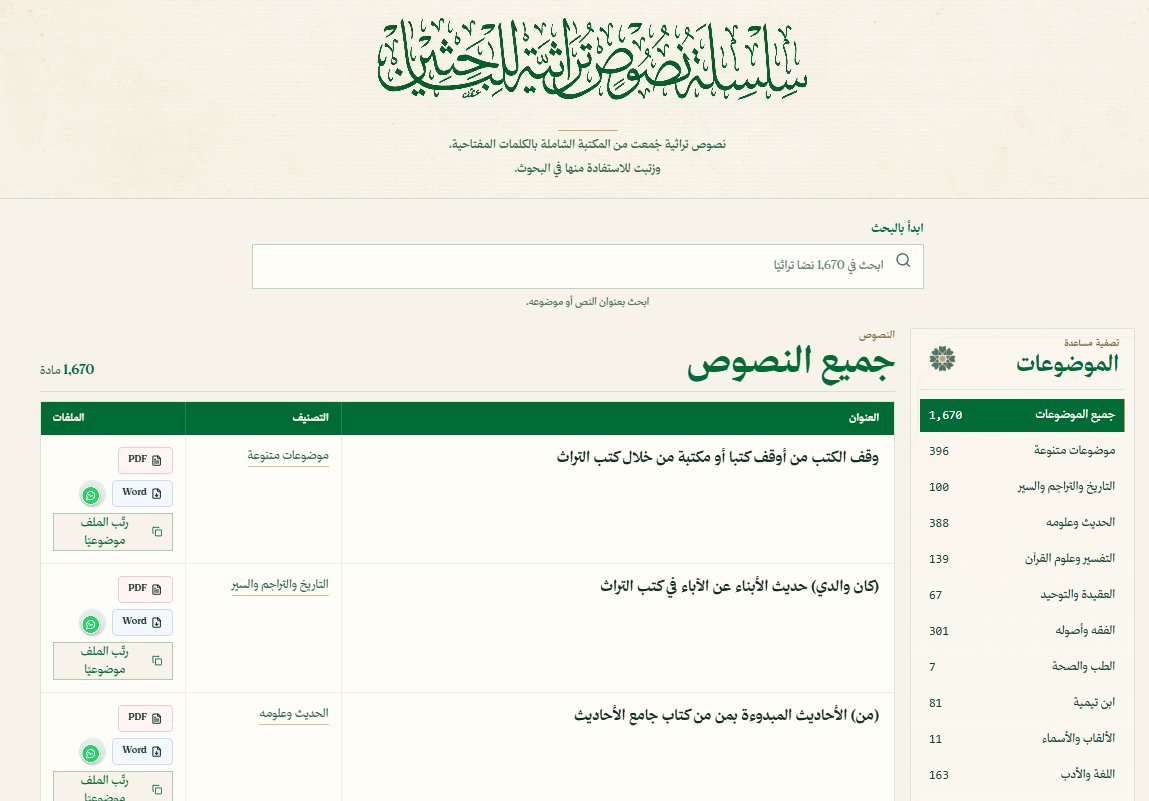The height and width of the screenshot is (801, 1149).
Task: Filter by موضوعات متنوعة topic
Action: click(x=1021, y=451)
